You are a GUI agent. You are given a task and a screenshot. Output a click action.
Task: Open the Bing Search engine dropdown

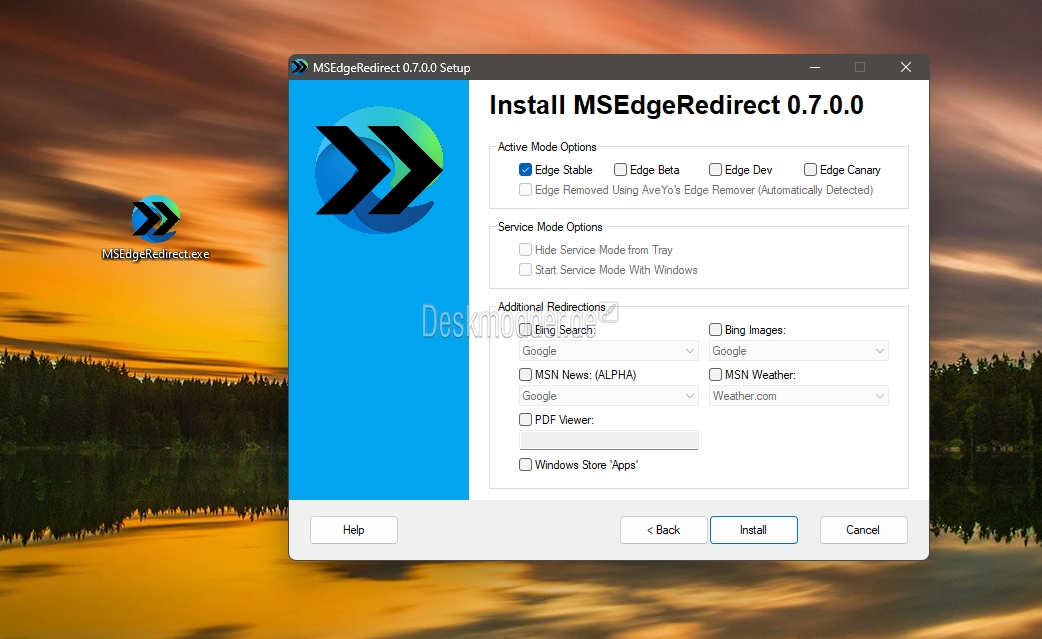pyautogui.click(x=608, y=351)
